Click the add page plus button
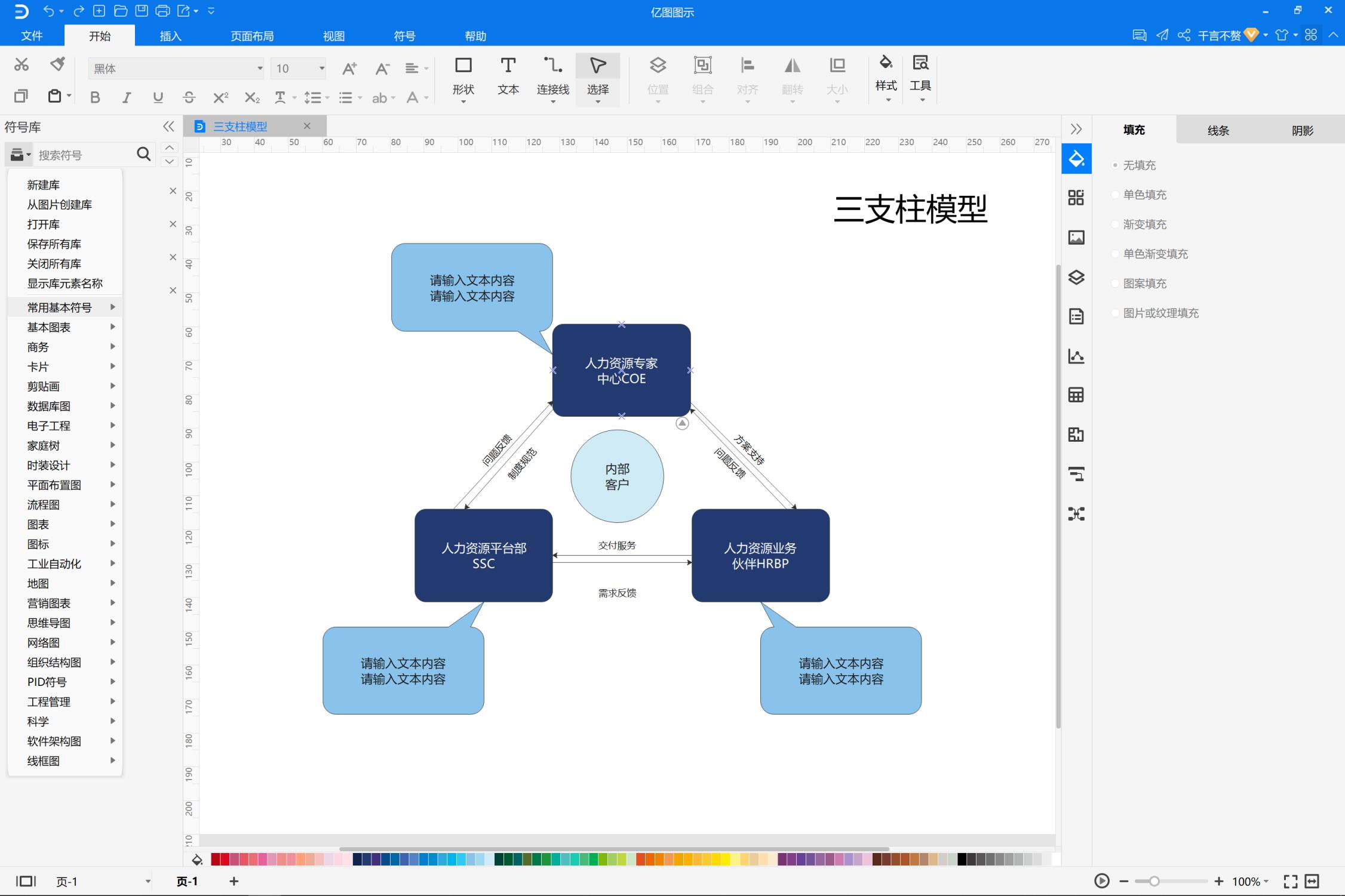Viewport: 1345px width, 896px height. pyautogui.click(x=234, y=881)
